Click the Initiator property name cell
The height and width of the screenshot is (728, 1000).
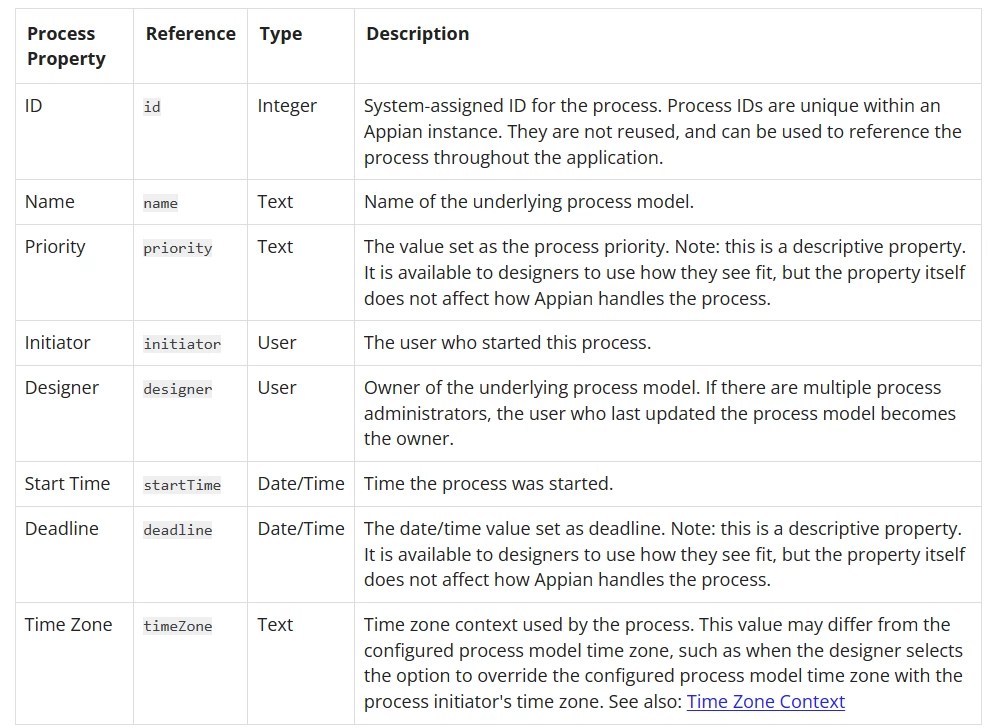point(57,343)
